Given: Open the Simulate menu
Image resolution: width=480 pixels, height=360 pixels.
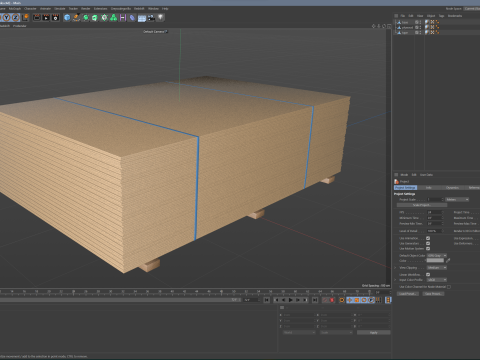Looking at the screenshot, I should click(60, 9).
